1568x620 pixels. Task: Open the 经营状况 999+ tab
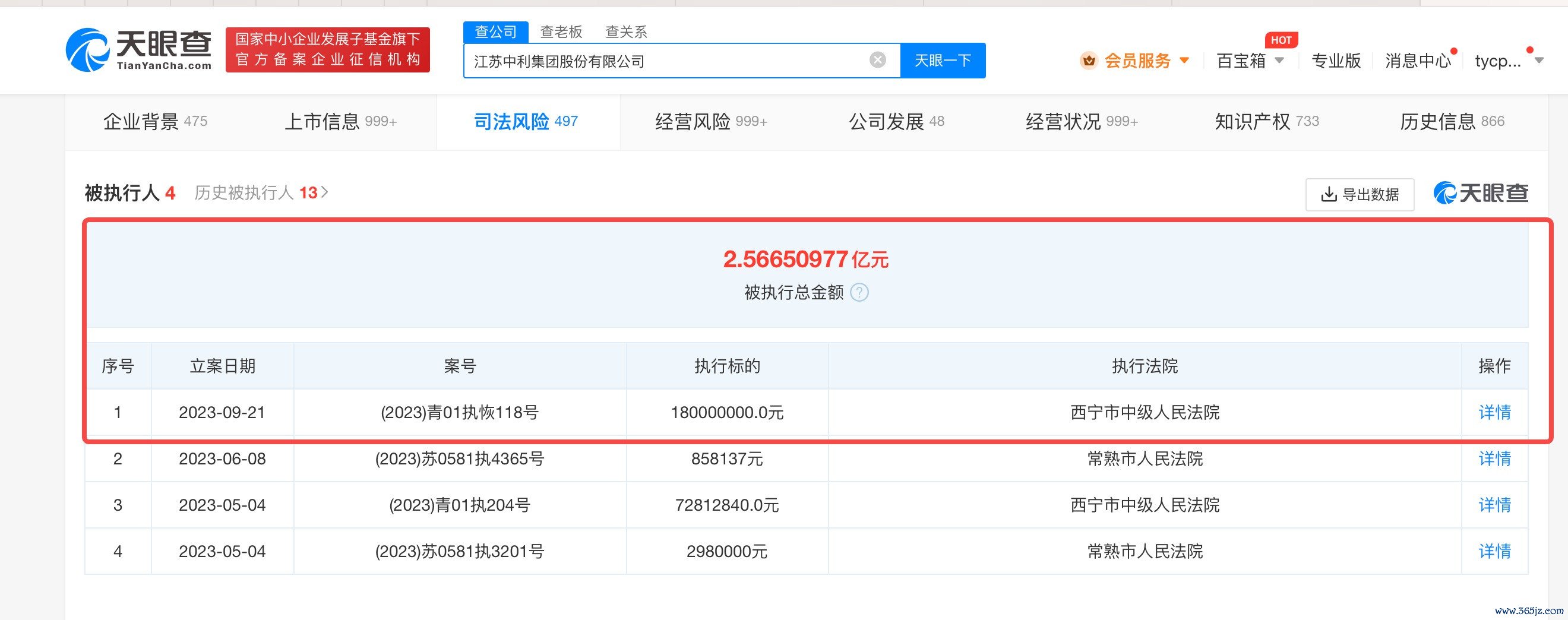click(x=1082, y=122)
